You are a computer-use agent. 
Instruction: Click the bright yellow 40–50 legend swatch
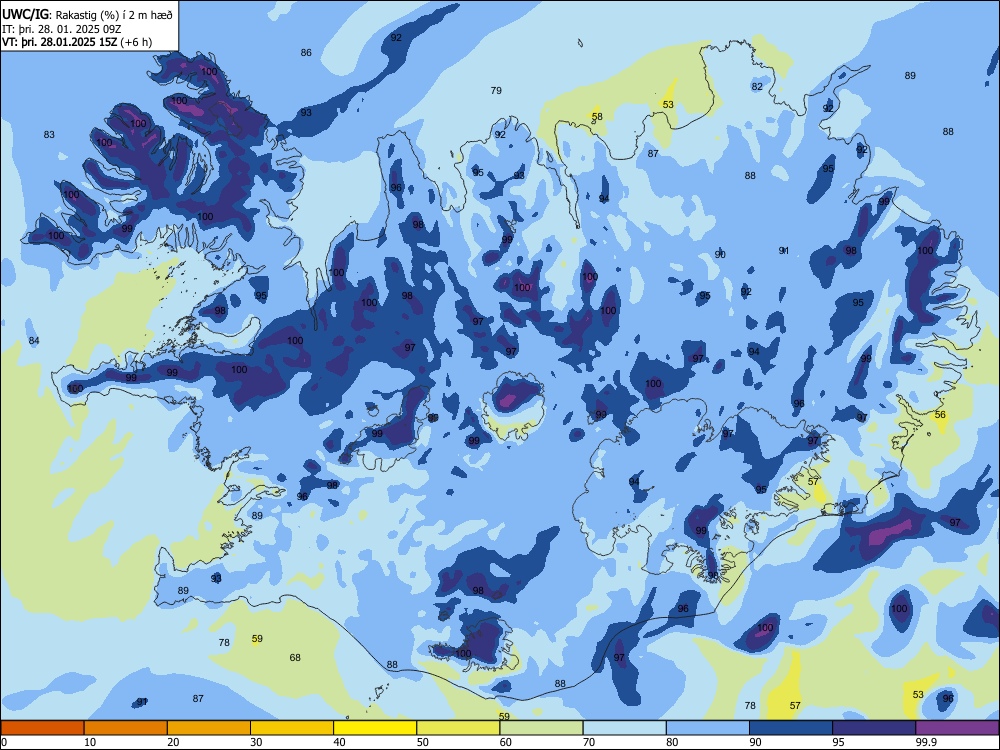click(x=375, y=728)
